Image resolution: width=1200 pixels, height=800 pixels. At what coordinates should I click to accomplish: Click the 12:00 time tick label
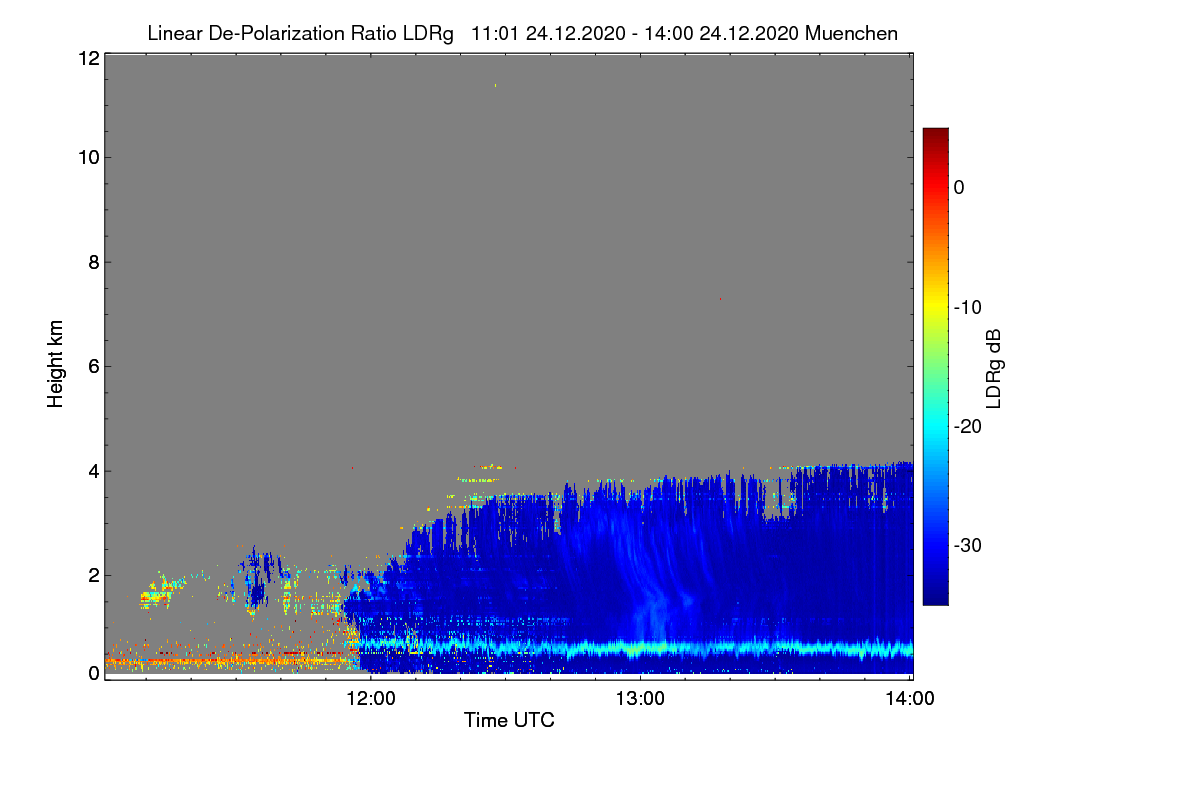(371, 699)
